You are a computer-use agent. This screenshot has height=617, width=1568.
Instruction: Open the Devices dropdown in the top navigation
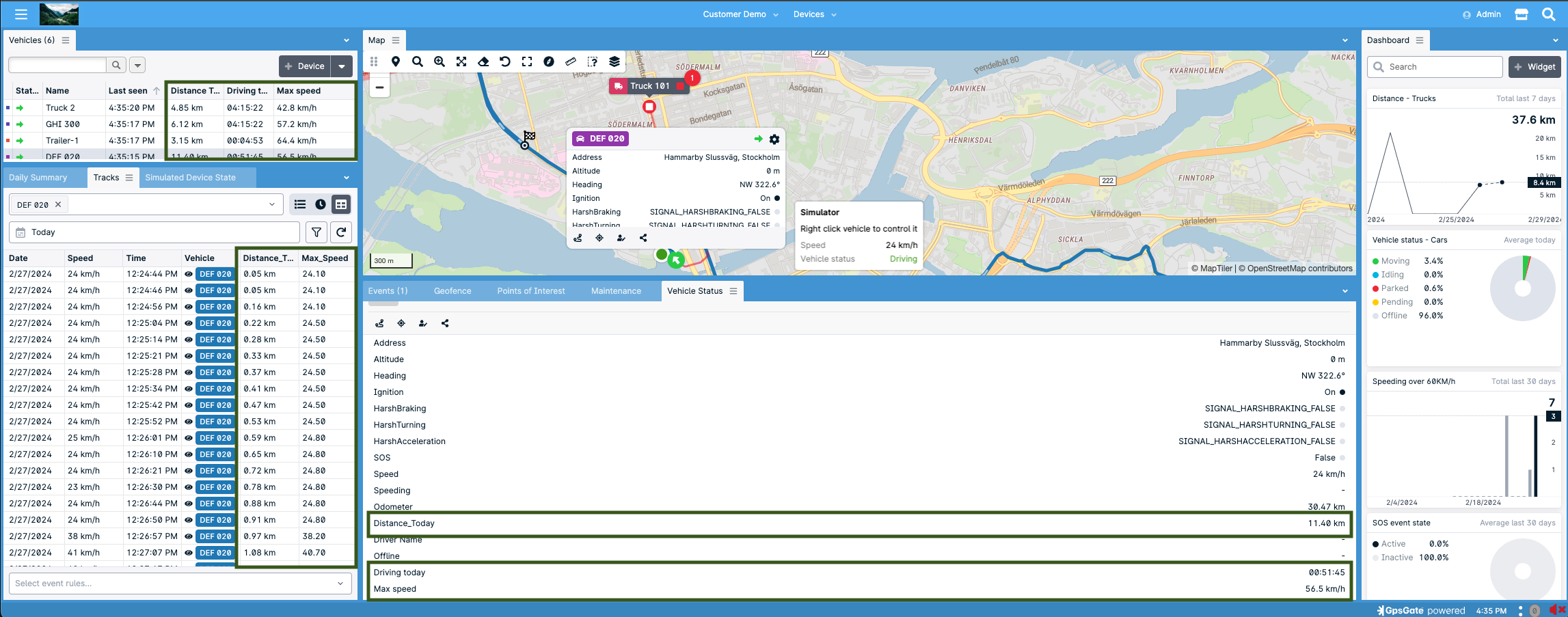[x=815, y=14]
